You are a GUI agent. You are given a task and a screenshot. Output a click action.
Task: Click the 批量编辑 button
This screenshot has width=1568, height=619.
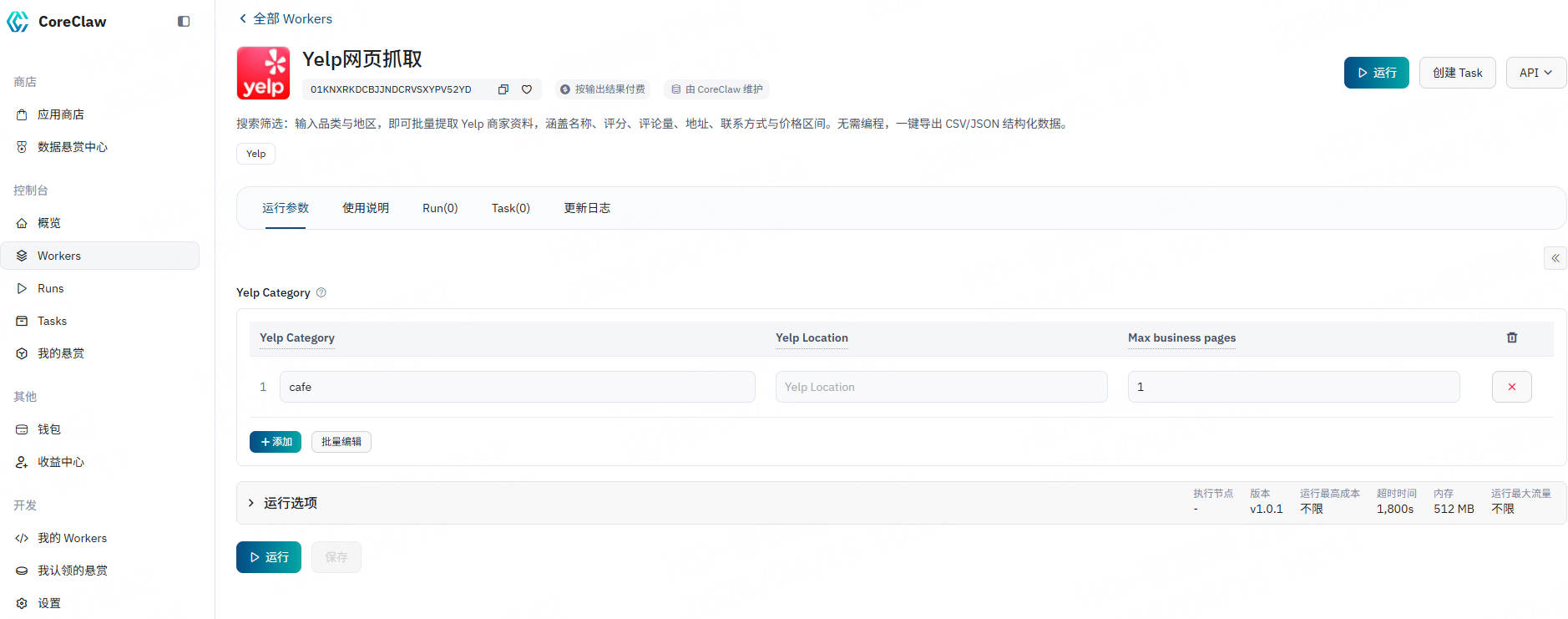click(x=341, y=442)
